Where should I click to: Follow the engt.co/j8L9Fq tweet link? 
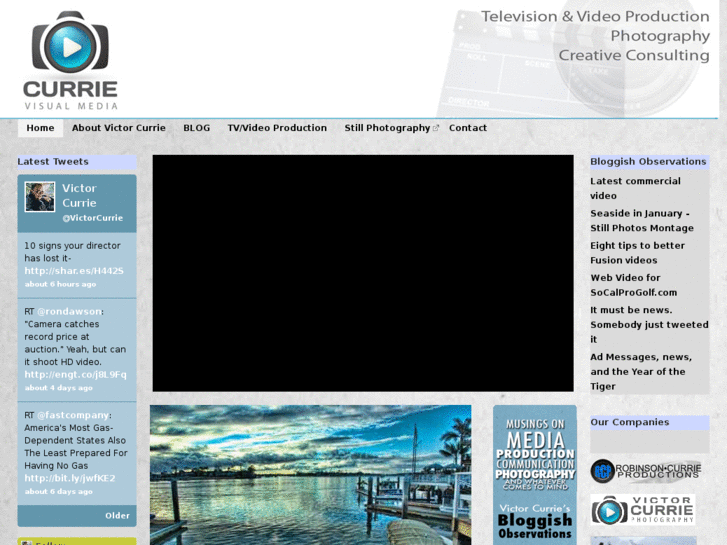pyautogui.click(x=75, y=375)
